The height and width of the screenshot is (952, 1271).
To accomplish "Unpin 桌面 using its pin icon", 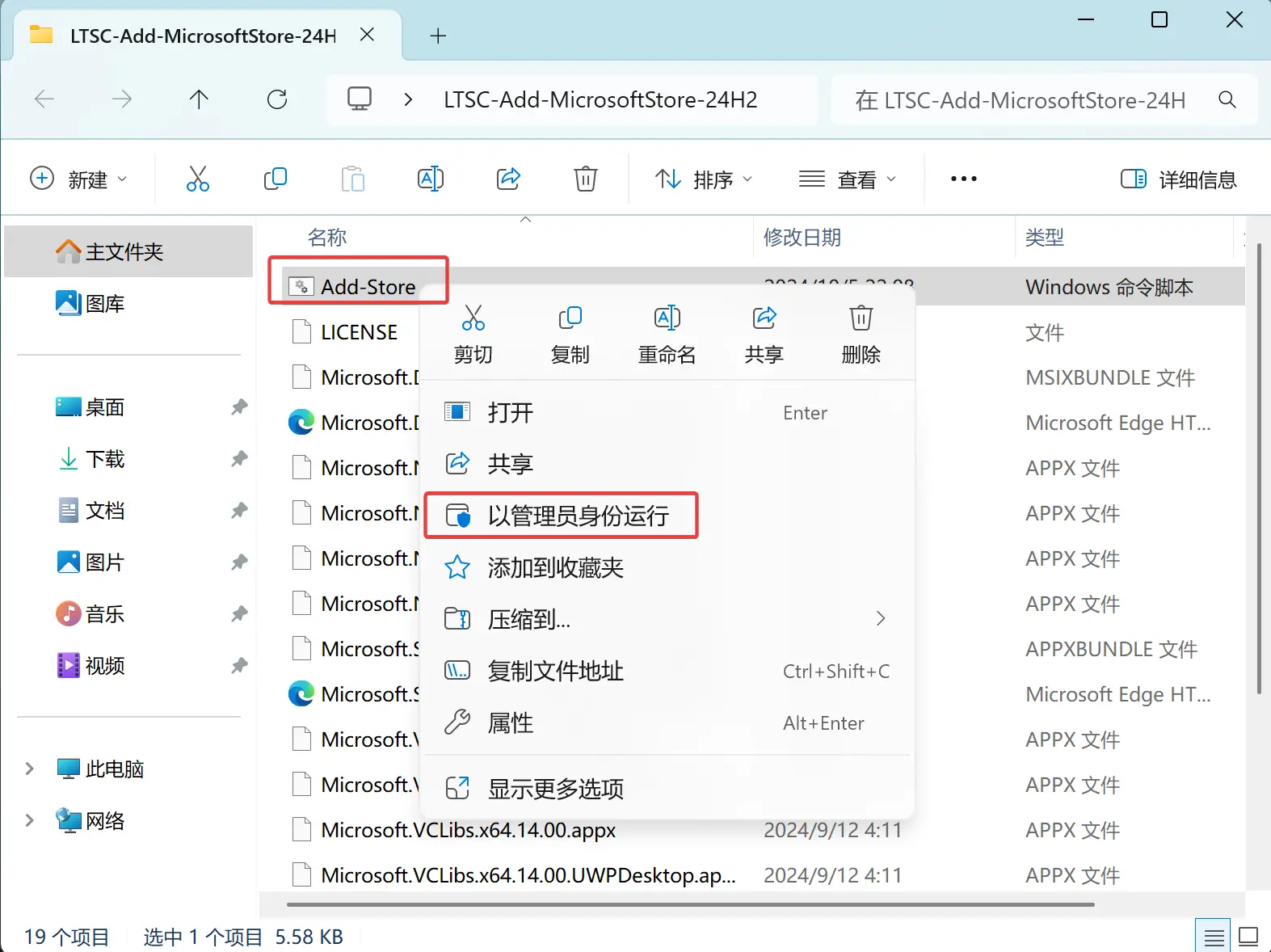I will (x=239, y=407).
